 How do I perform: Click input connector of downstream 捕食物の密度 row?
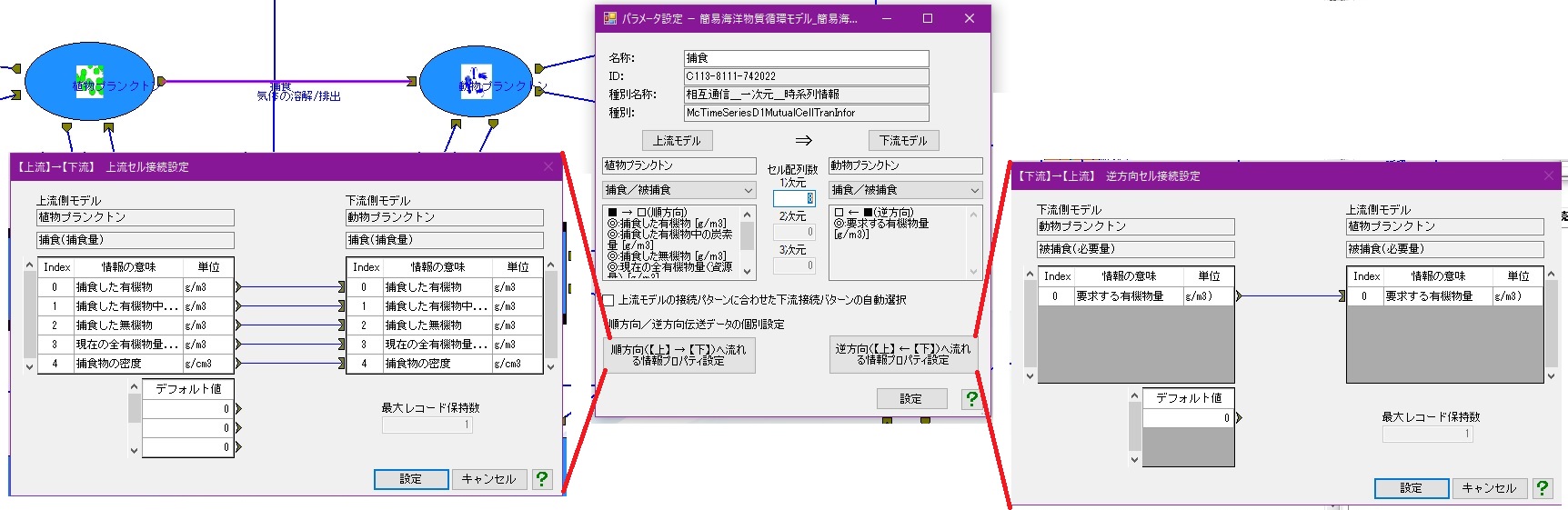point(342,364)
